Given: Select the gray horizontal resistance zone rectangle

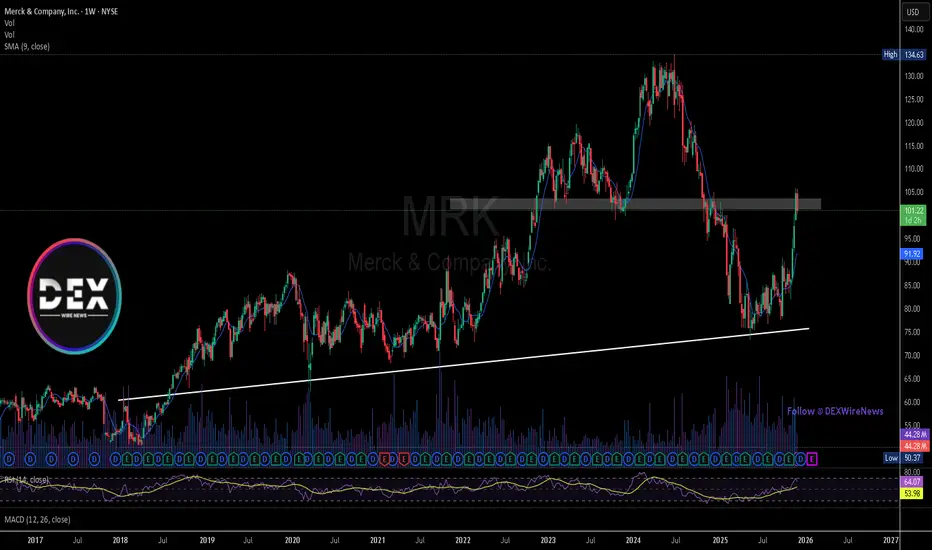Looking at the screenshot, I should coord(635,204).
